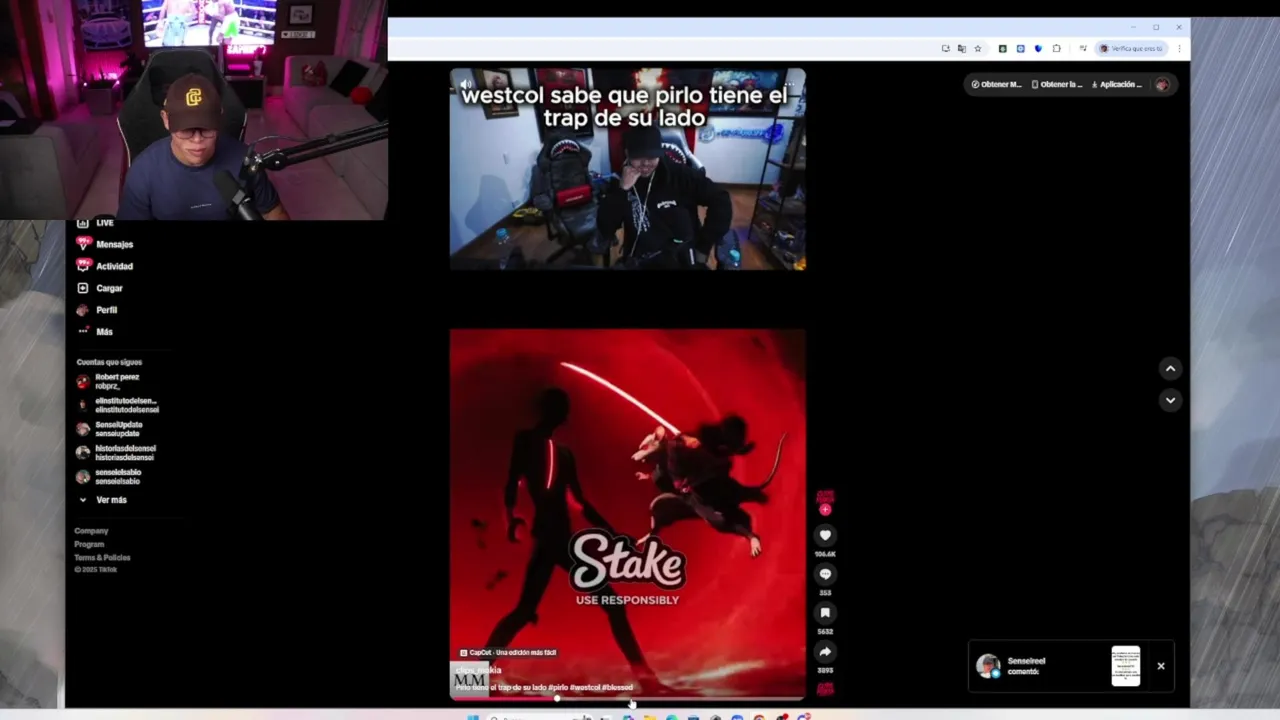1280x720 pixels.
Task: Open the clips creator username on video
Action: 478,670
